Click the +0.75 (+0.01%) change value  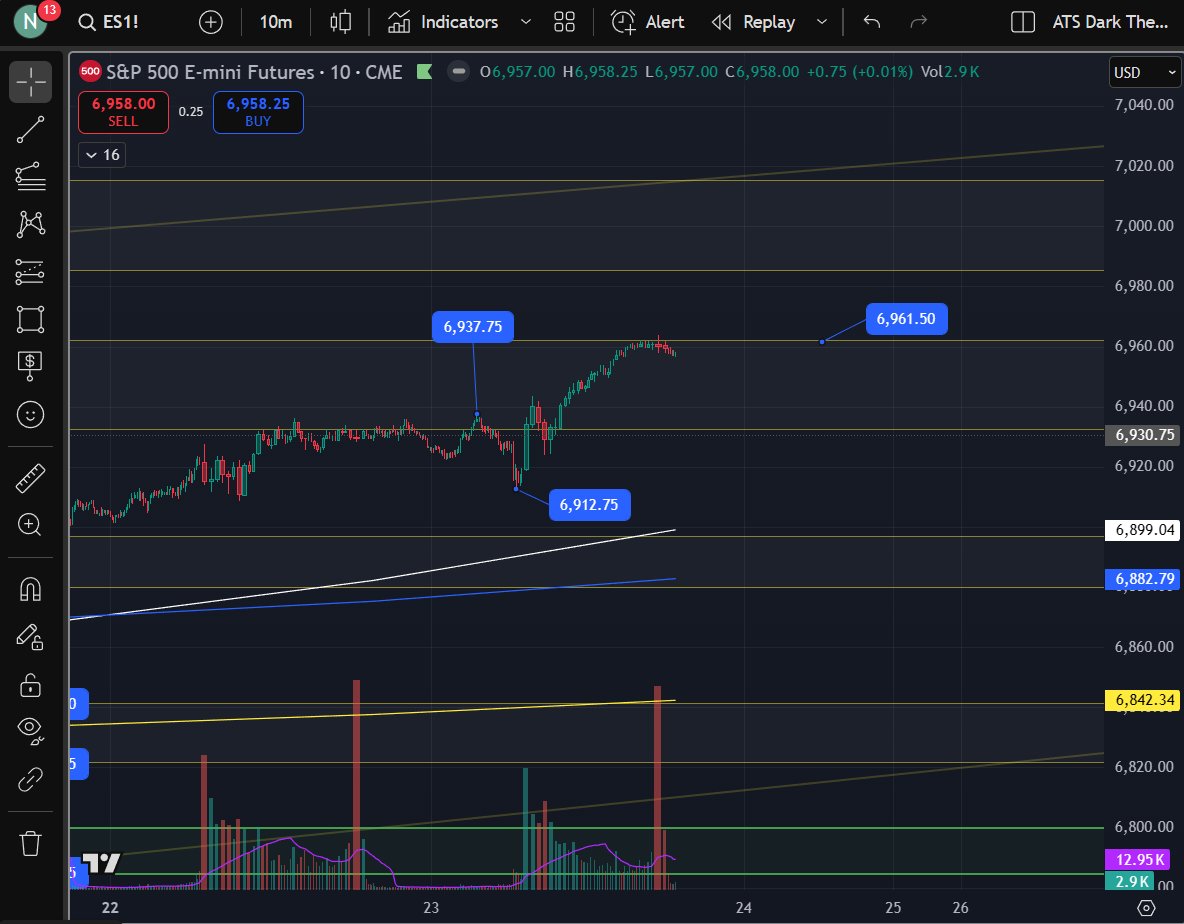[x=859, y=72]
